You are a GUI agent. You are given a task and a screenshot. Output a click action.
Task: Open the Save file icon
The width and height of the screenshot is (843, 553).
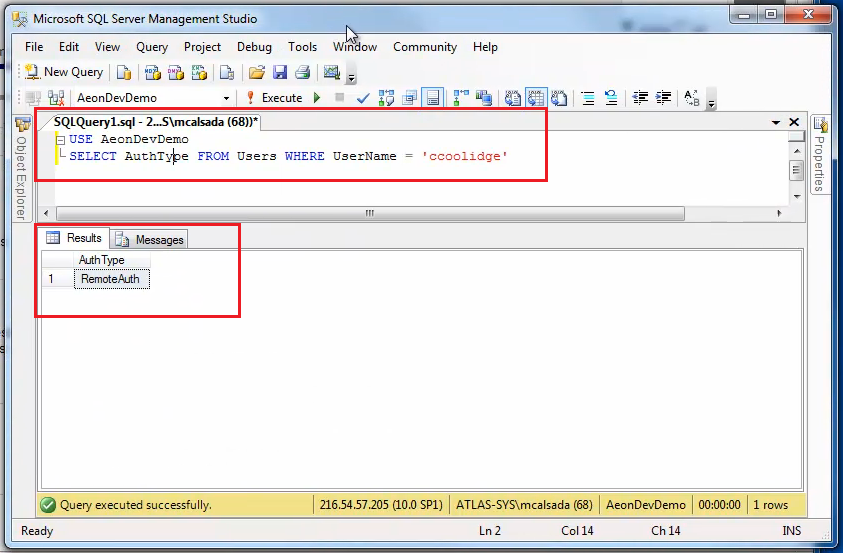pos(280,72)
